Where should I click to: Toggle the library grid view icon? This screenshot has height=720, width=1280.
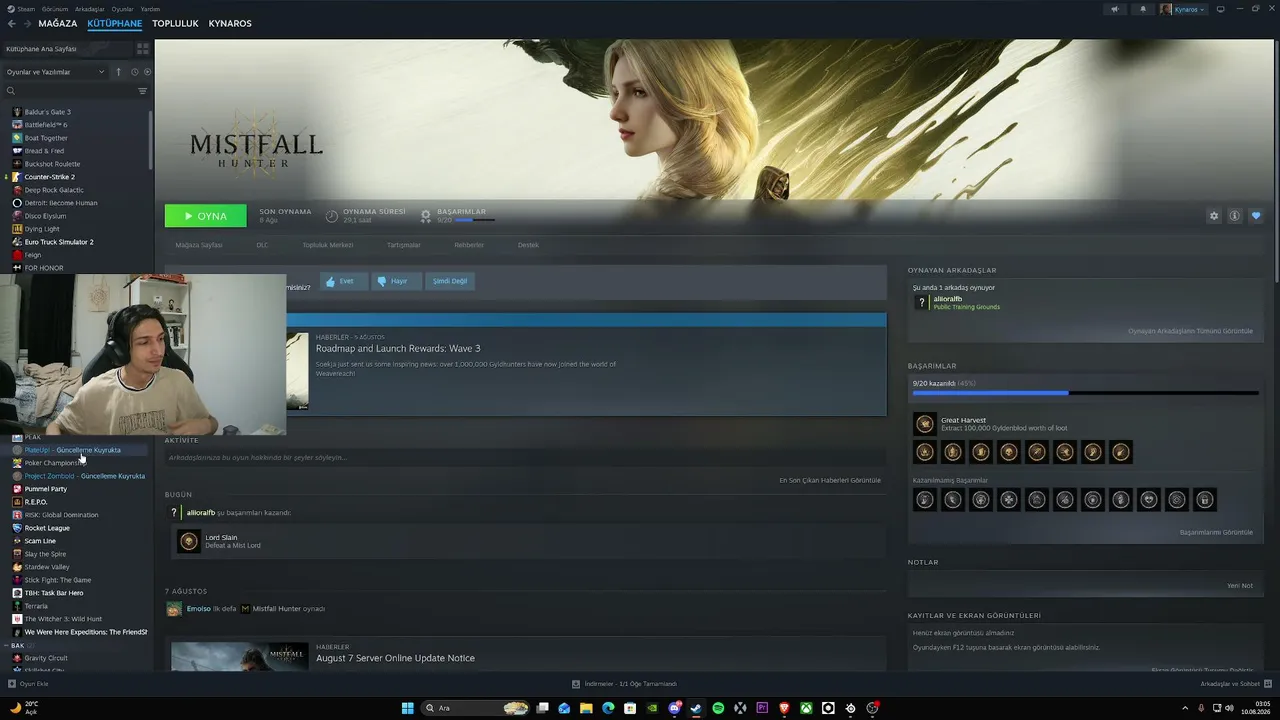coord(143,48)
